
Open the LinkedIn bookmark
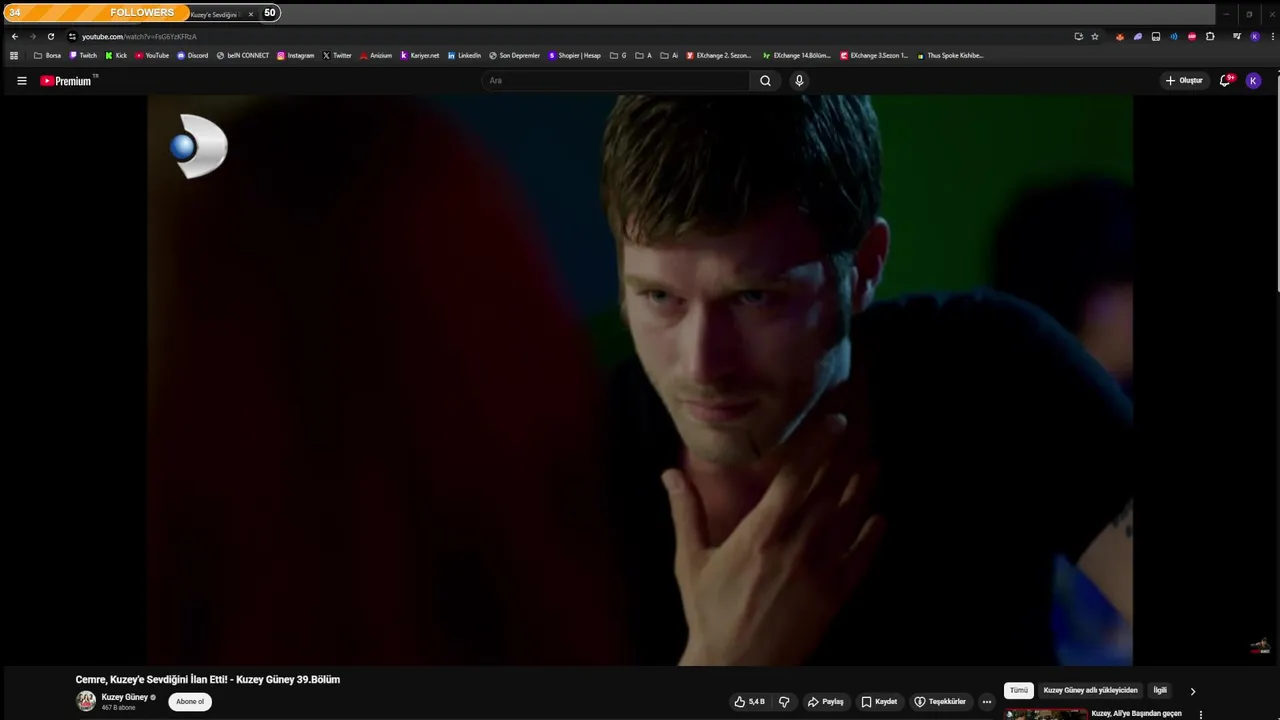point(464,56)
